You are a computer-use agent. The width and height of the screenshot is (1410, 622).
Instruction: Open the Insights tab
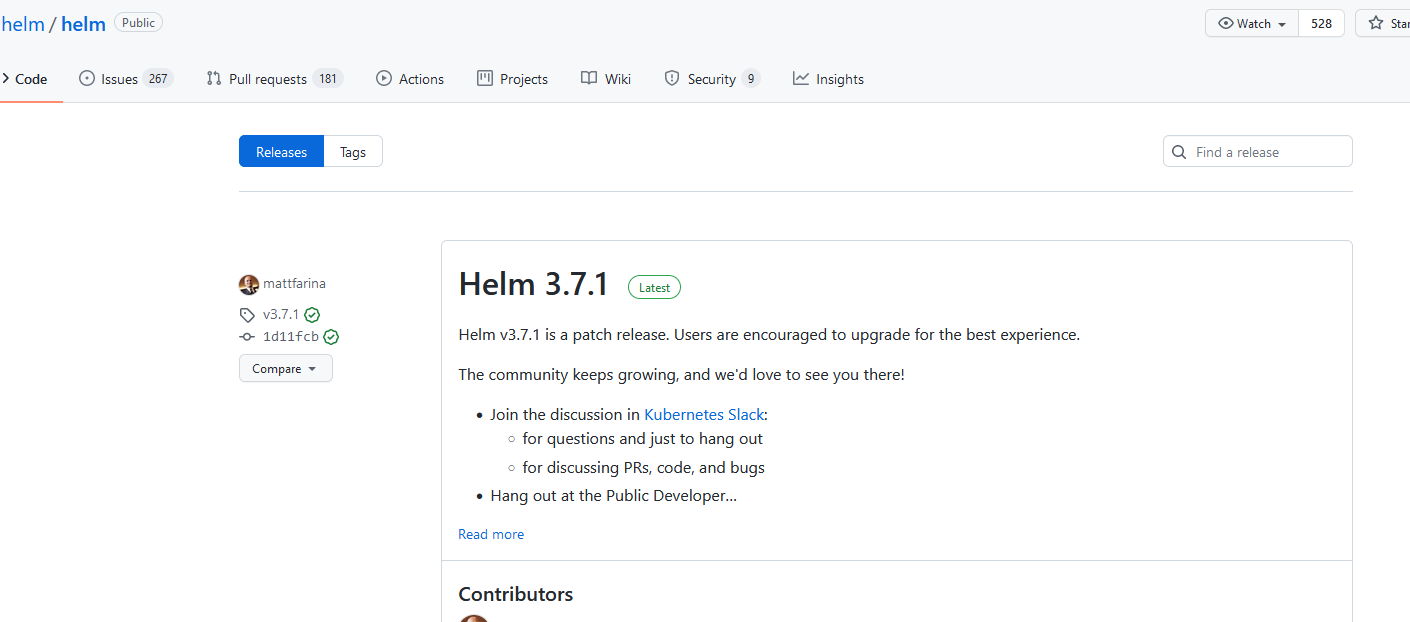(828, 79)
